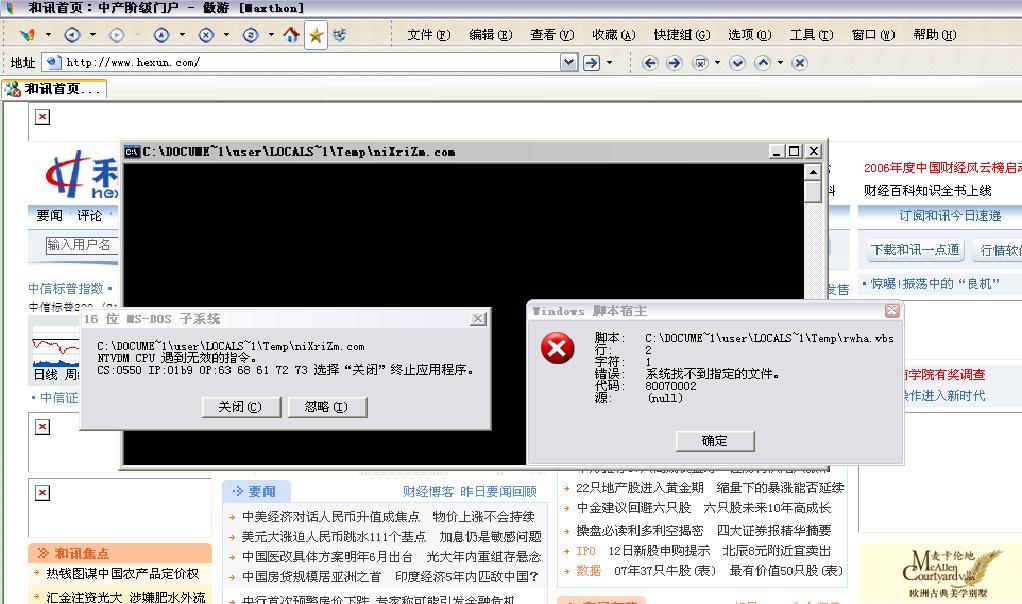
Task: Go to the Home page via house icon
Action: pos(291,35)
